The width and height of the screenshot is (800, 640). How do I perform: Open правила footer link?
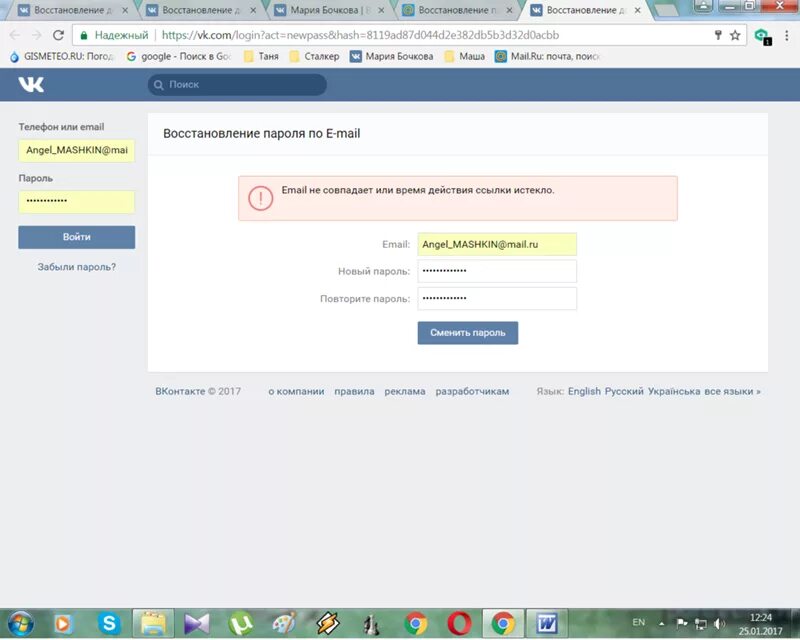(x=354, y=391)
